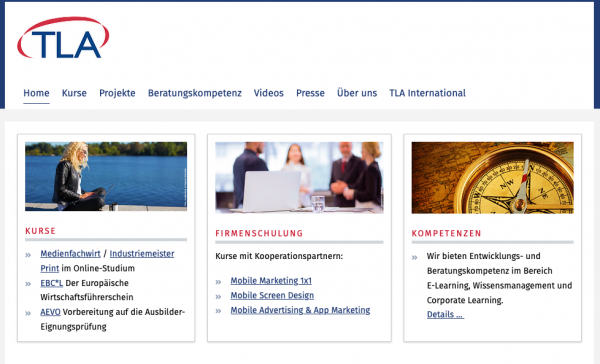Open the Kurse navigation item
Screen dimensions: 600x364
74,93
